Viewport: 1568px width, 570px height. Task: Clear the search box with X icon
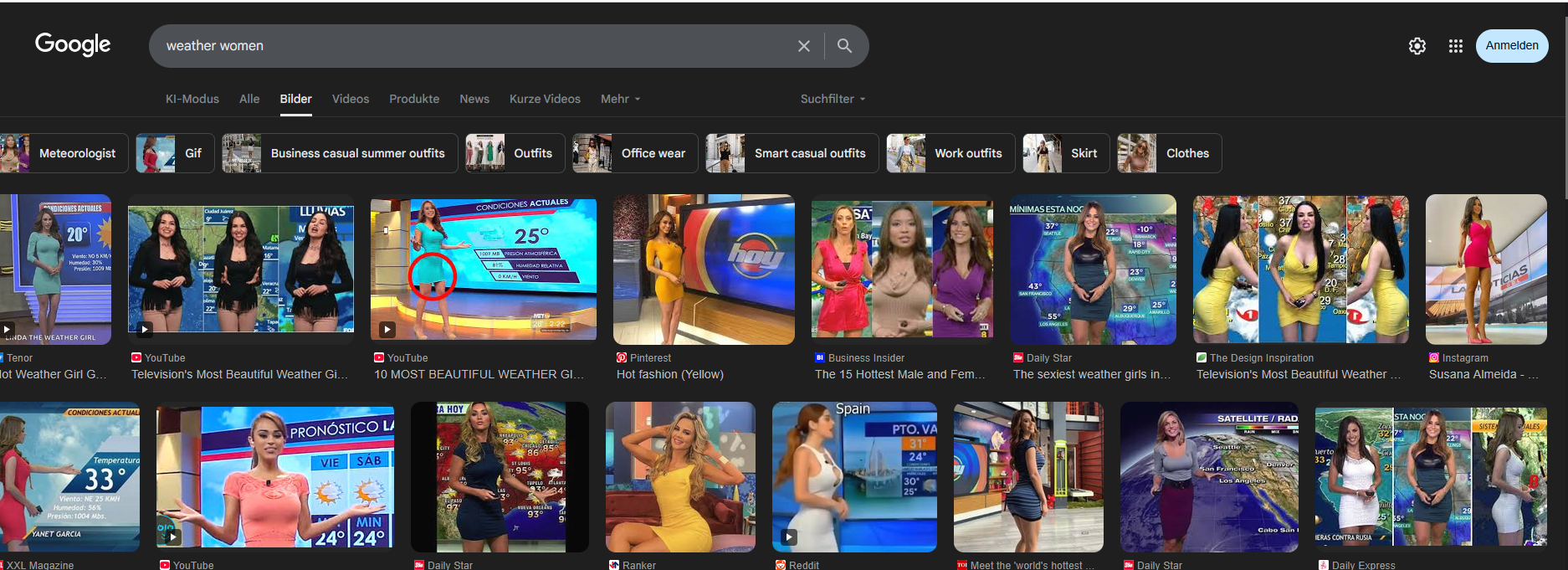803,46
